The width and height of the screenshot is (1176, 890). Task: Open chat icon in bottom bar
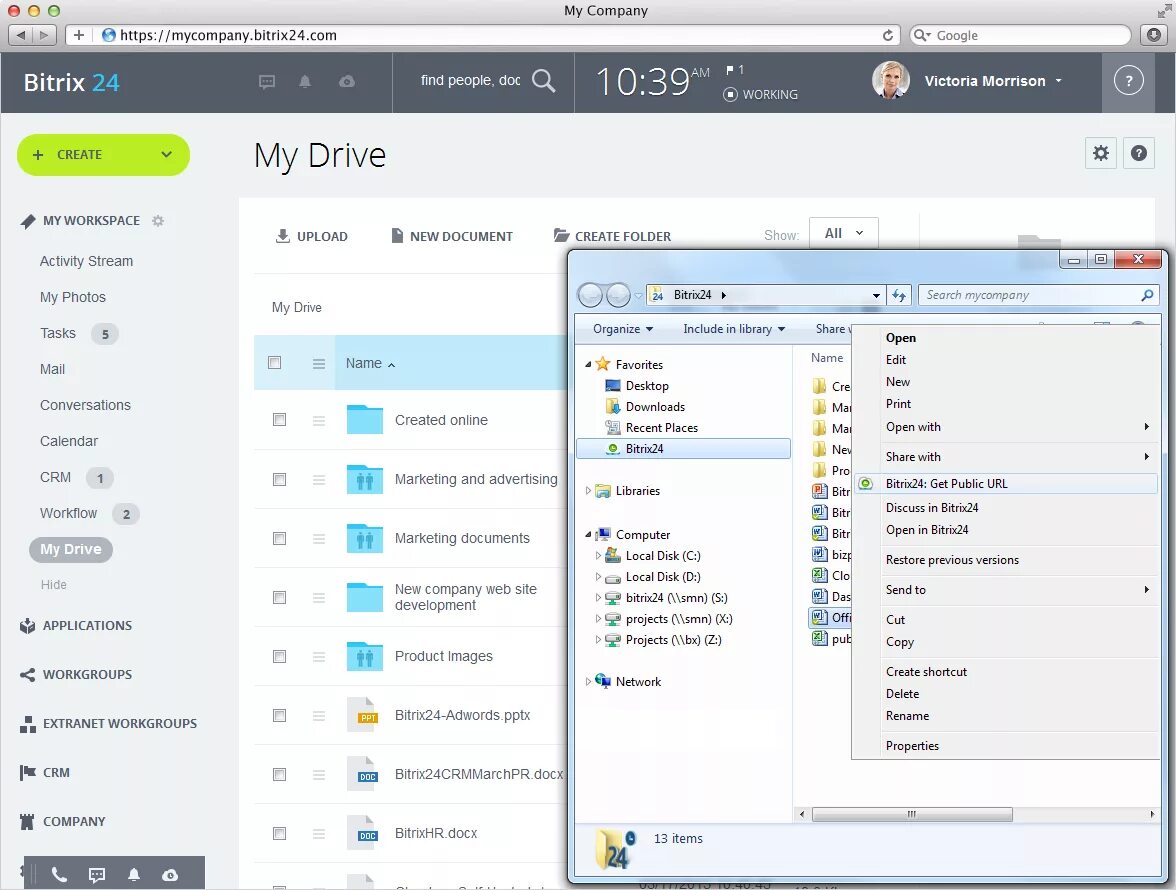97,875
